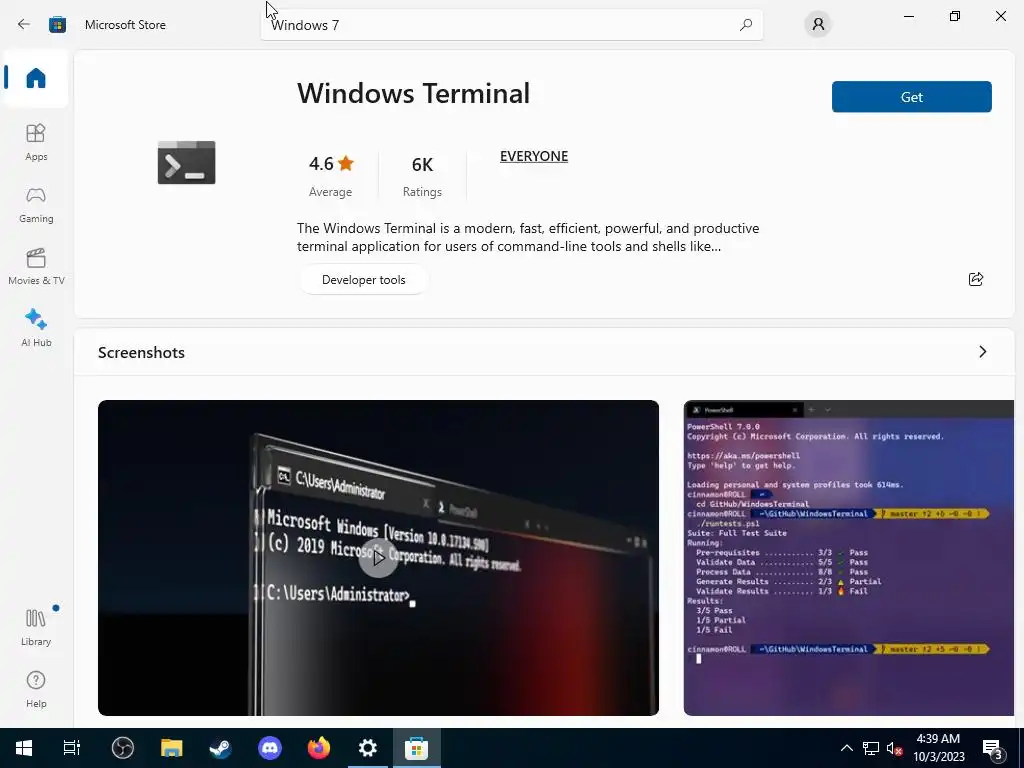This screenshot has height=768, width=1024.
Task: Open the Developer tools category
Action: pyautogui.click(x=364, y=280)
